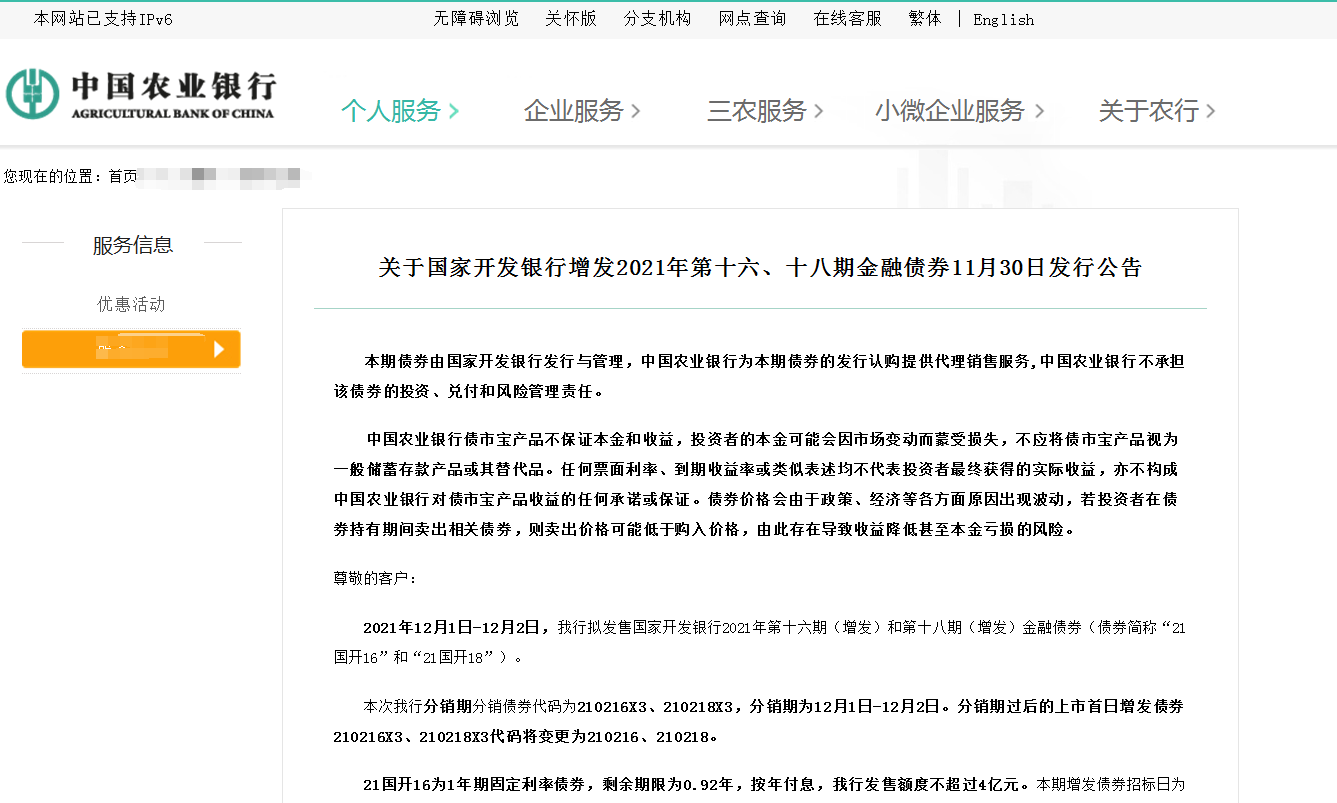Click the 尊敬的客户 salutation line
The image size is (1337, 803).
[376, 578]
